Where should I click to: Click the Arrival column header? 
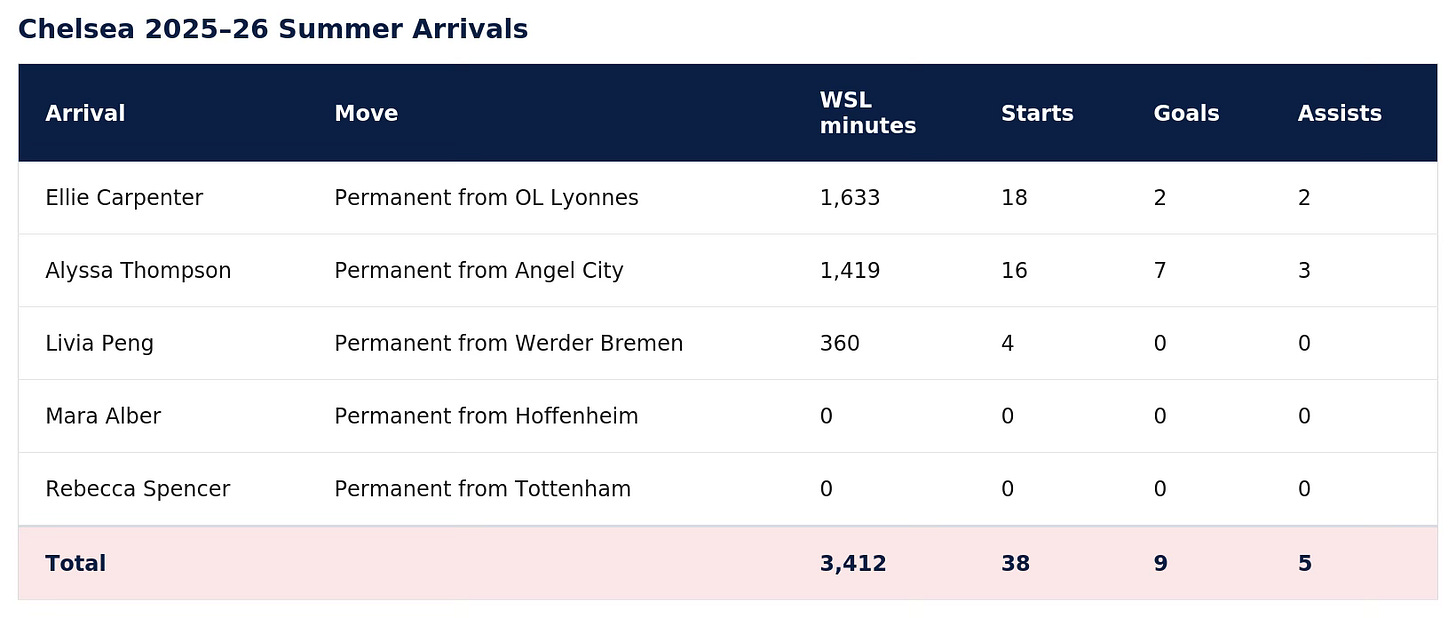pos(85,113)
